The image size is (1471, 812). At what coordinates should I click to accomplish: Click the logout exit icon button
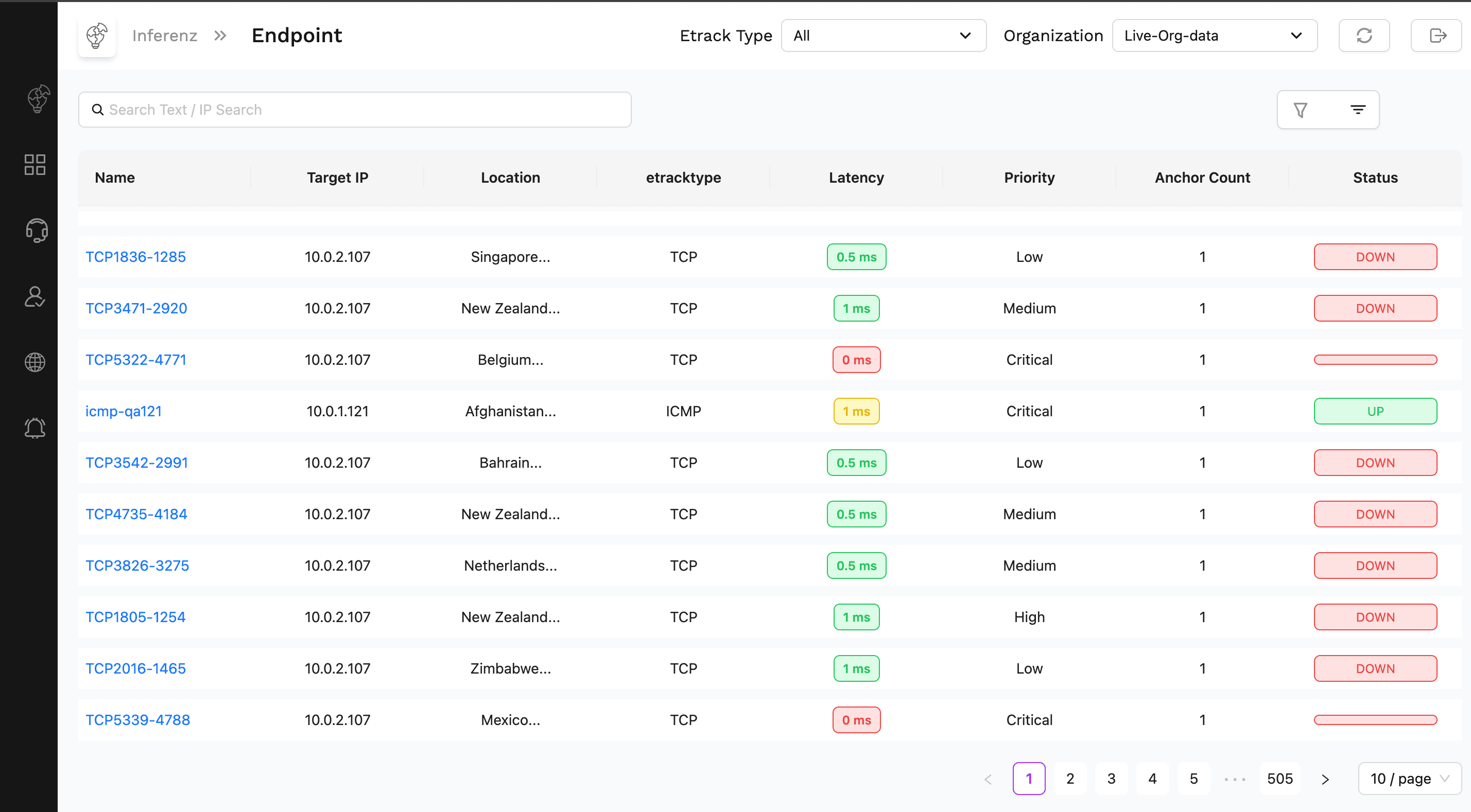[1437, 36]
